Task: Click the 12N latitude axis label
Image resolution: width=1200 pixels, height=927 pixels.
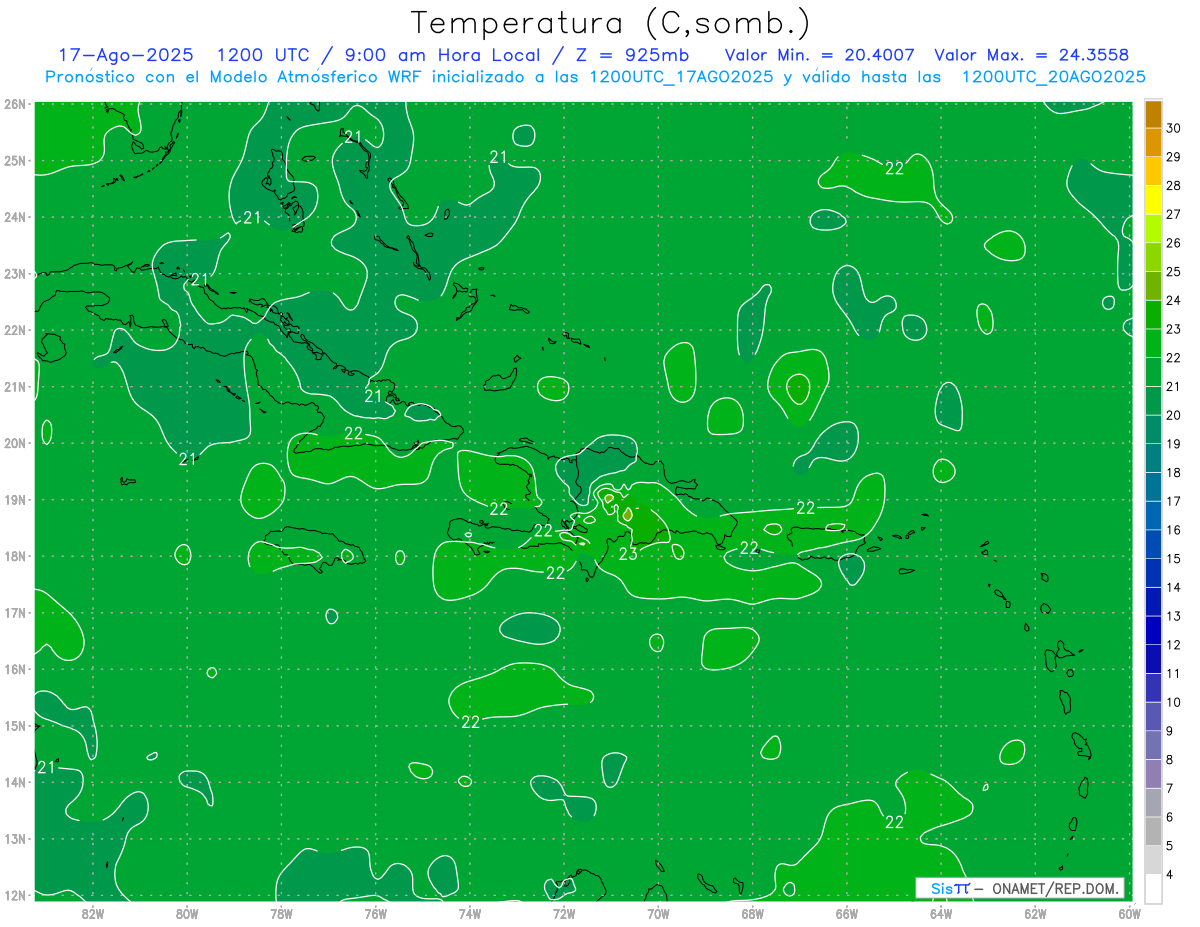Action: tap(15, 895)
